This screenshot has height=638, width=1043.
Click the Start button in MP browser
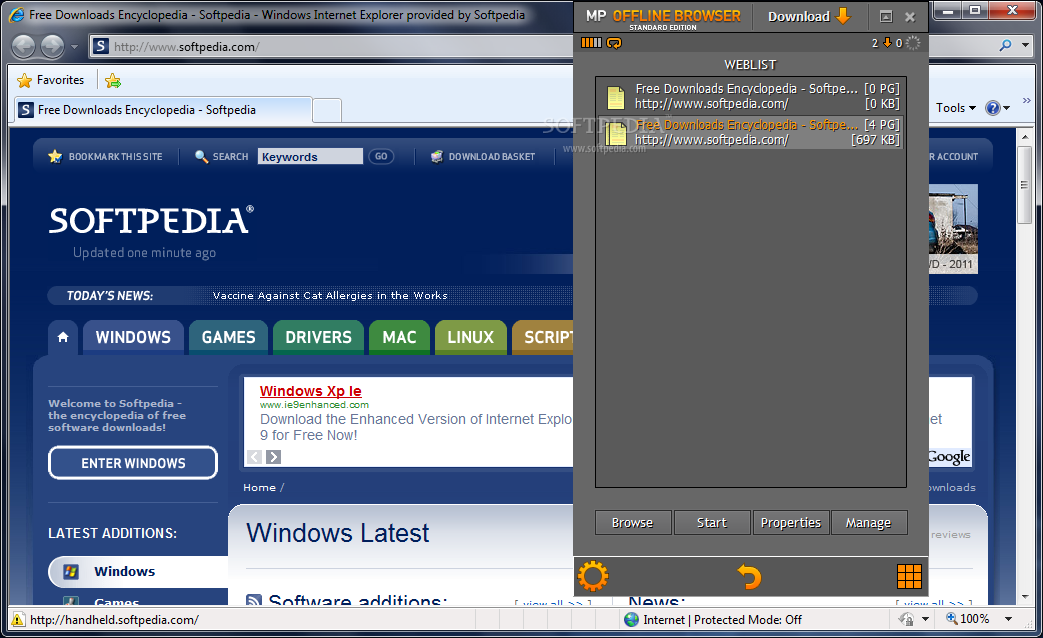pos(712,522)
